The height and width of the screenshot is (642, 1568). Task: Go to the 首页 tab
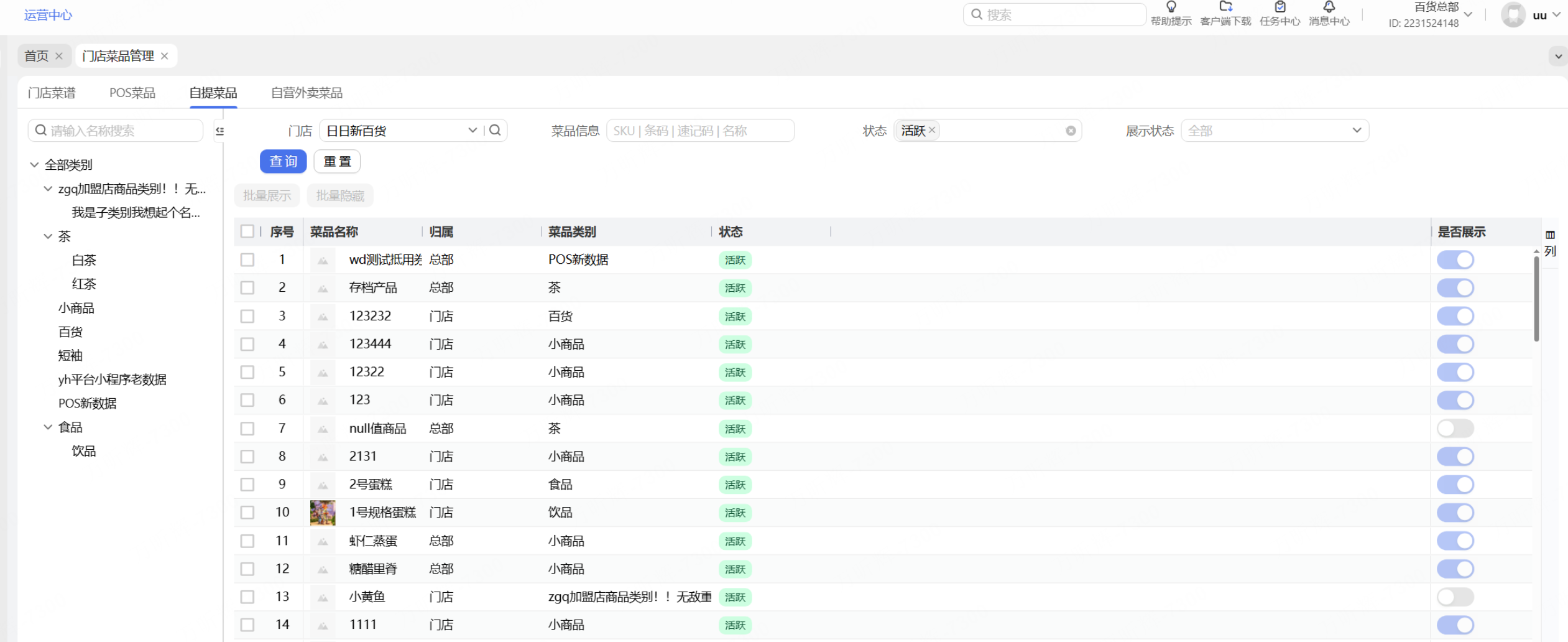tap(36, 56)
